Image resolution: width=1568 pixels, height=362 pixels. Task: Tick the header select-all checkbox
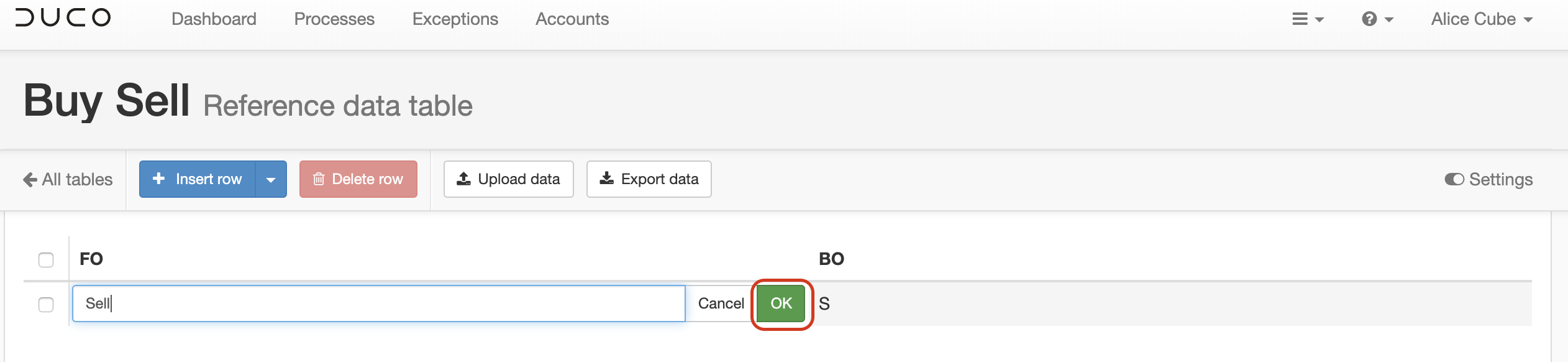(46, 259)
